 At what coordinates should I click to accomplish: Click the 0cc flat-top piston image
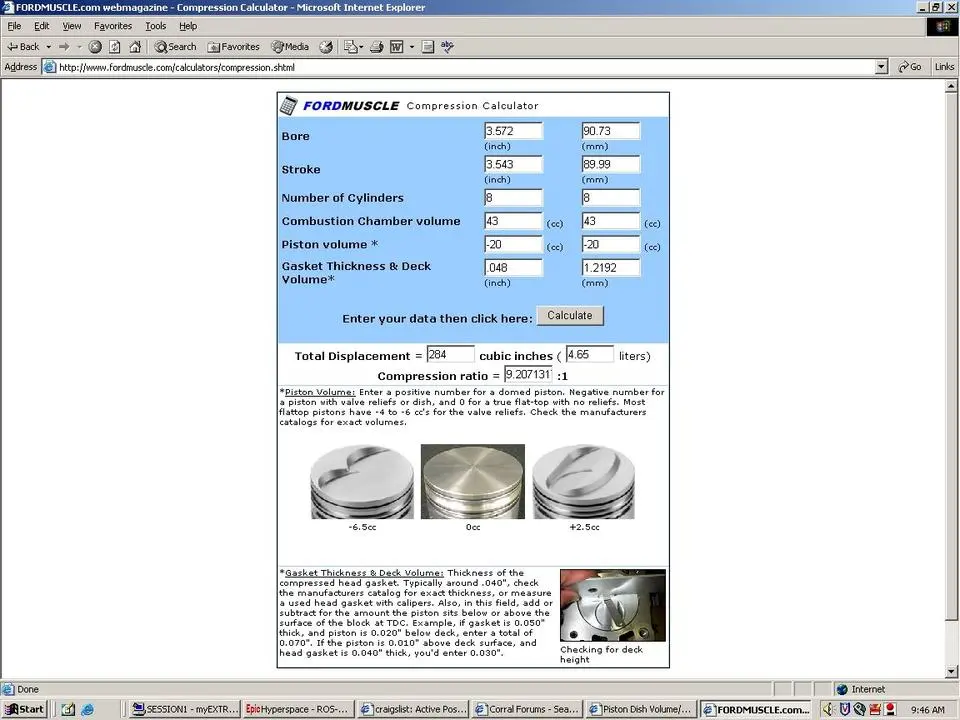pos(473,482)
